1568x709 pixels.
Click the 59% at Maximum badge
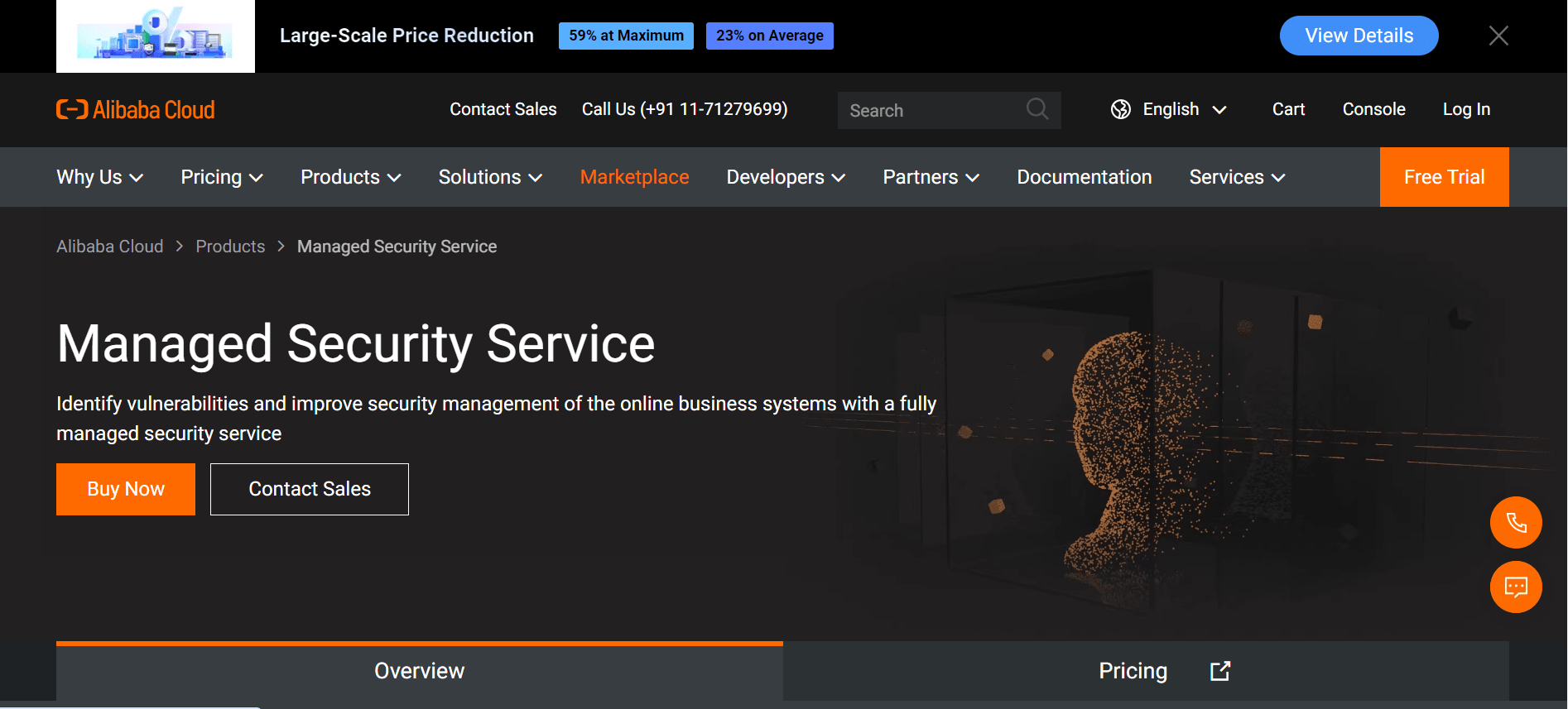[x=626, y=36]
